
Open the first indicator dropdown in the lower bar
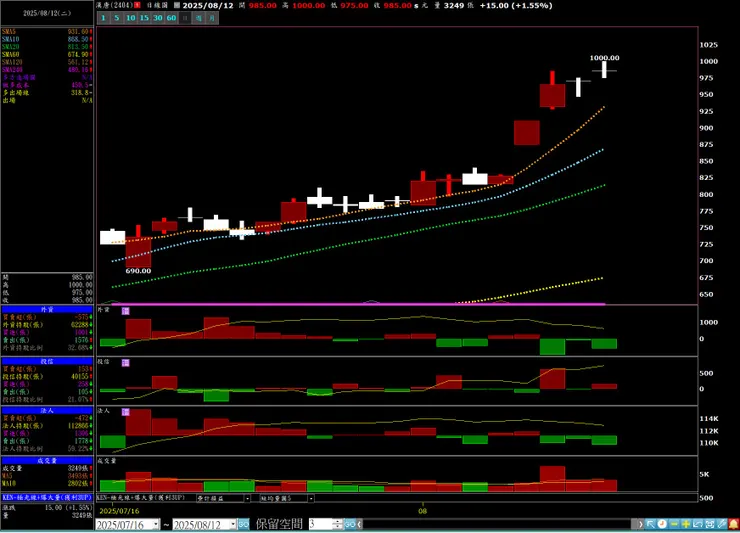[x=247, y=499]
